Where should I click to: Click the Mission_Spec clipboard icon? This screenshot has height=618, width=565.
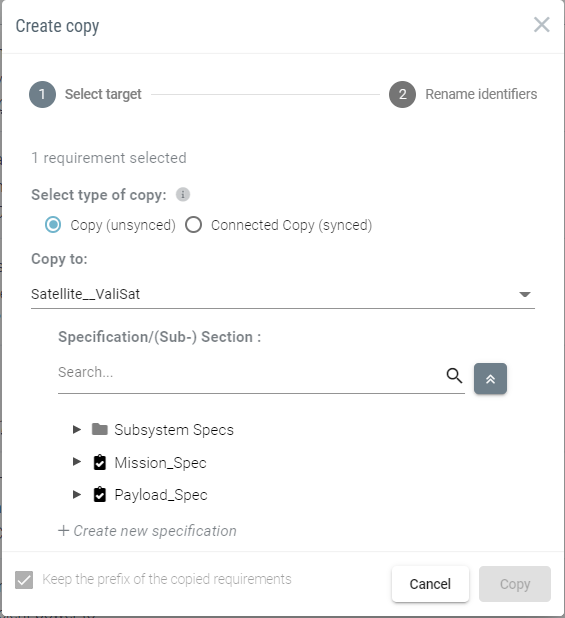point(100,462)
